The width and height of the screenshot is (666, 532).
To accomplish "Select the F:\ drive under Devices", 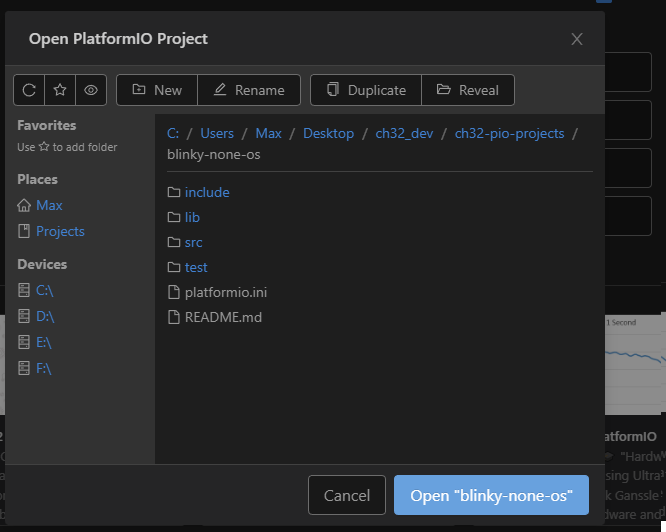I will (x=44, y=368).
